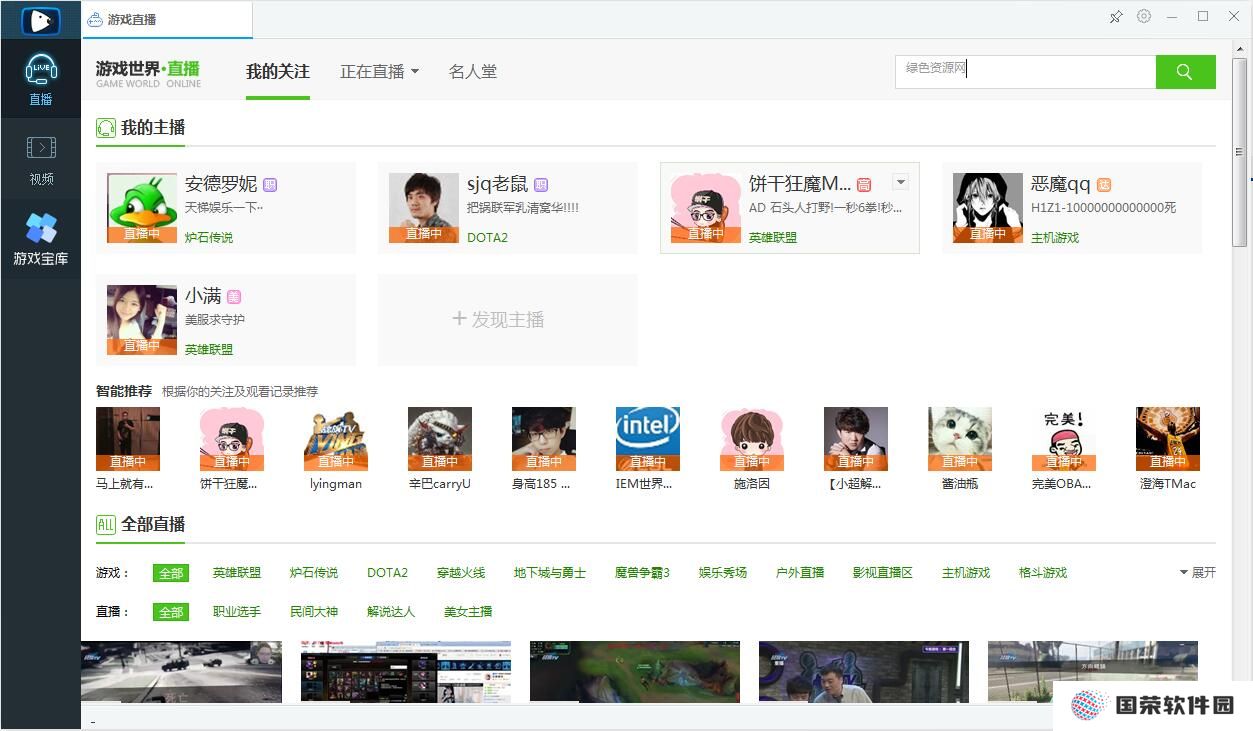Filter streams by 美女主播
This screenshot has width=1253, height=731.
pyautogui.click(x=468, y=612)
